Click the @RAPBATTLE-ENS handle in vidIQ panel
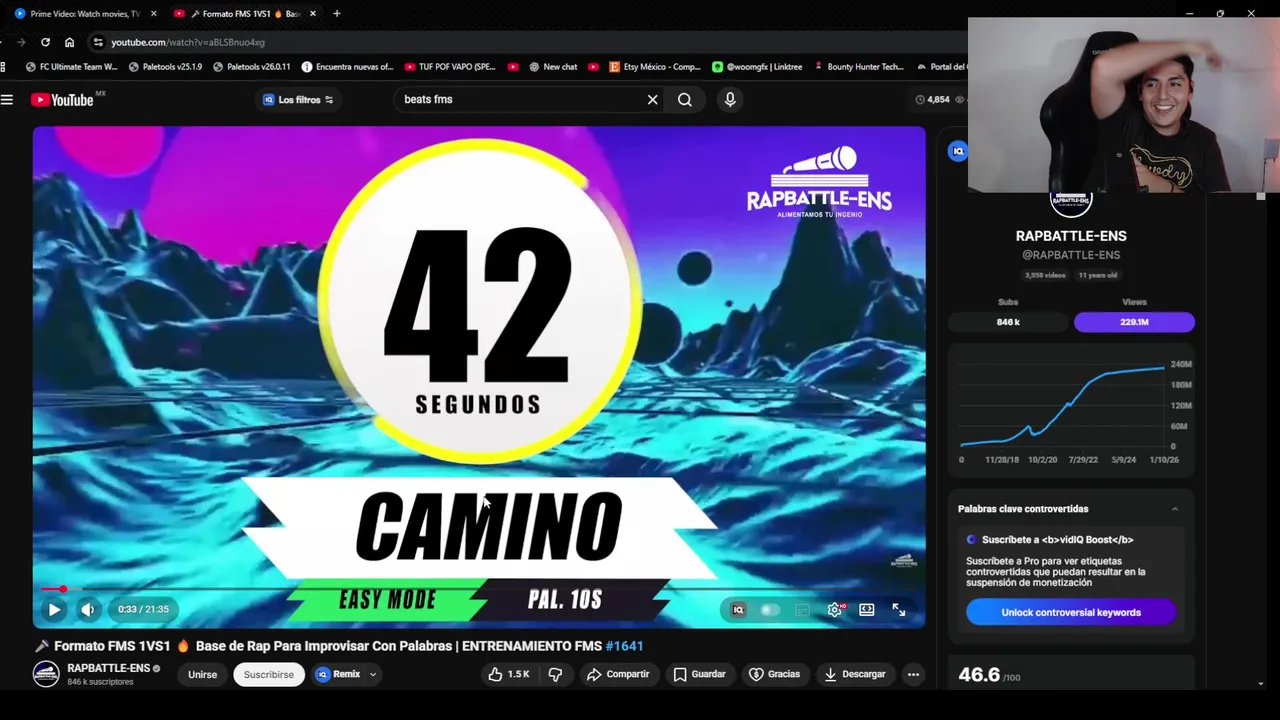The width and height of the screenshot is (1280, 720). 1071,255
